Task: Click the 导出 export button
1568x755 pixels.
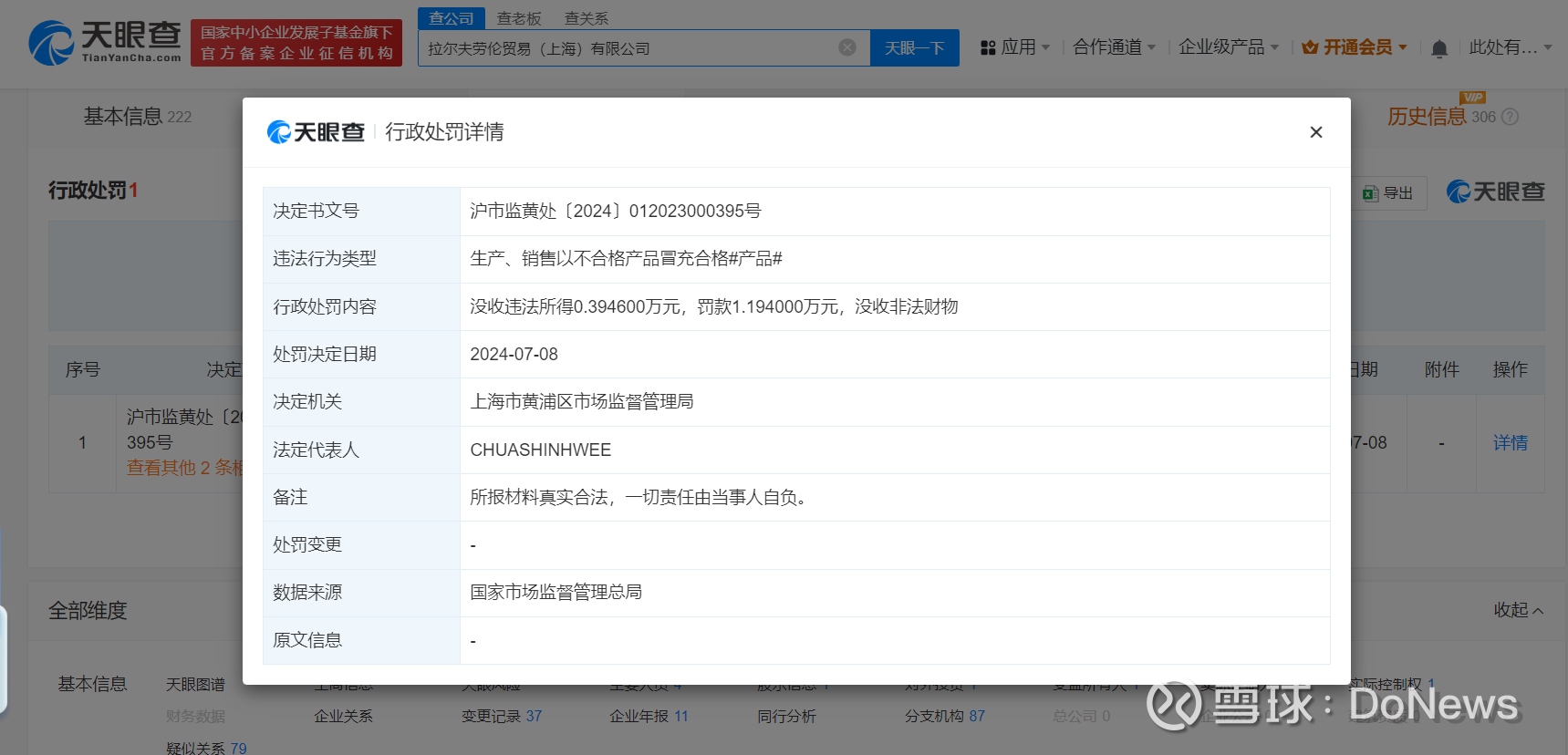Action: point(1388,193)
